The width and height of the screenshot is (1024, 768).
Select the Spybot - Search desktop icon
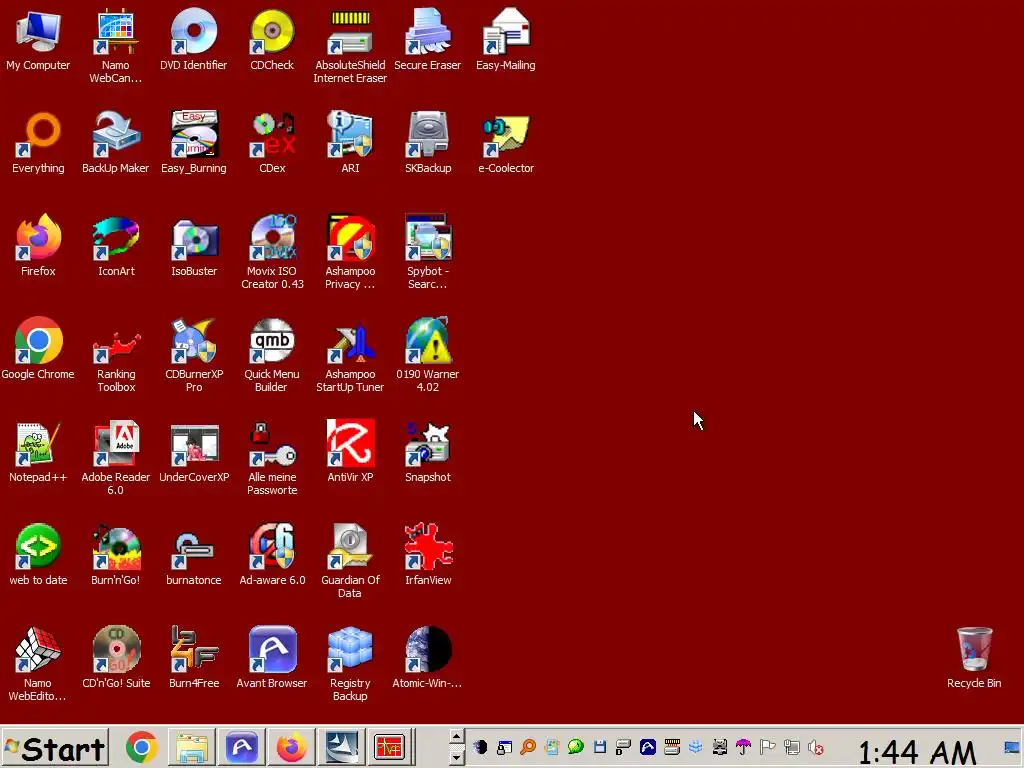coord(428,252)
